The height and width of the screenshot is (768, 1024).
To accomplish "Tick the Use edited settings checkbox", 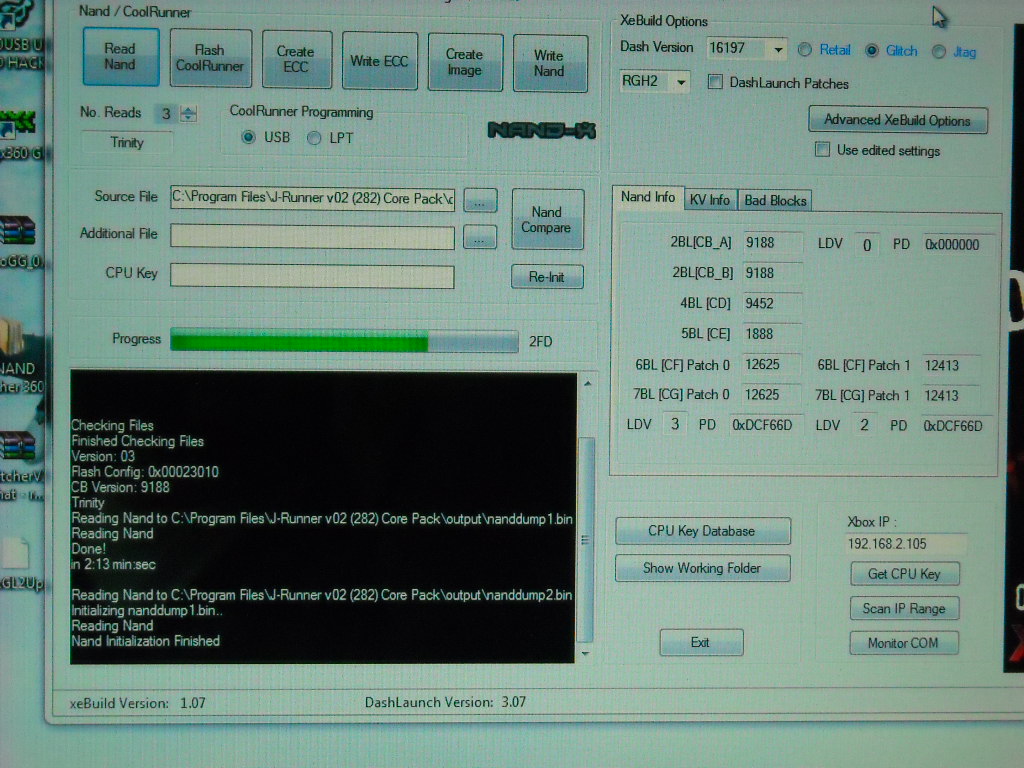I will [x=822, y=150].
